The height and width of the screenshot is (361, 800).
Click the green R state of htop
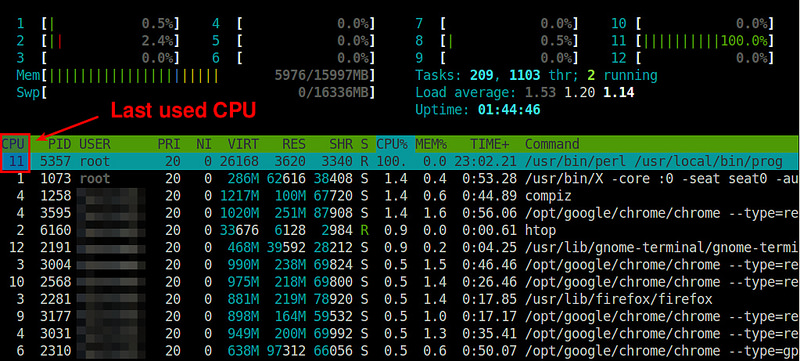pyautogui.click(x=364, y=230)
